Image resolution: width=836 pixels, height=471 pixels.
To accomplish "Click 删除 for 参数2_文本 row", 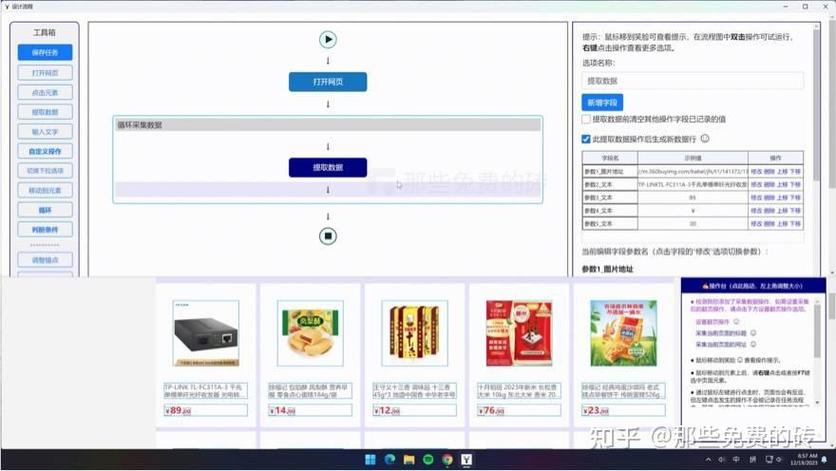I will tap(769, 185).
